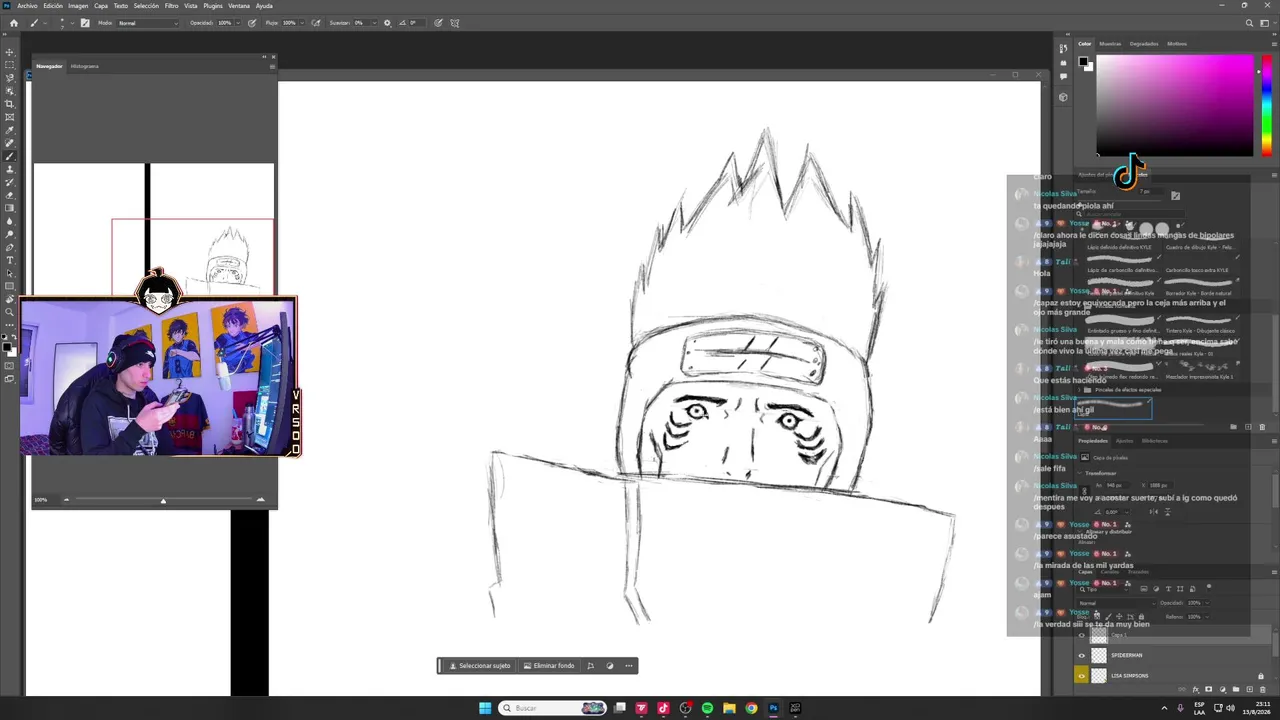
Task: Select the LISA SIMPSONS layer by name
Action: (1130, 676)
